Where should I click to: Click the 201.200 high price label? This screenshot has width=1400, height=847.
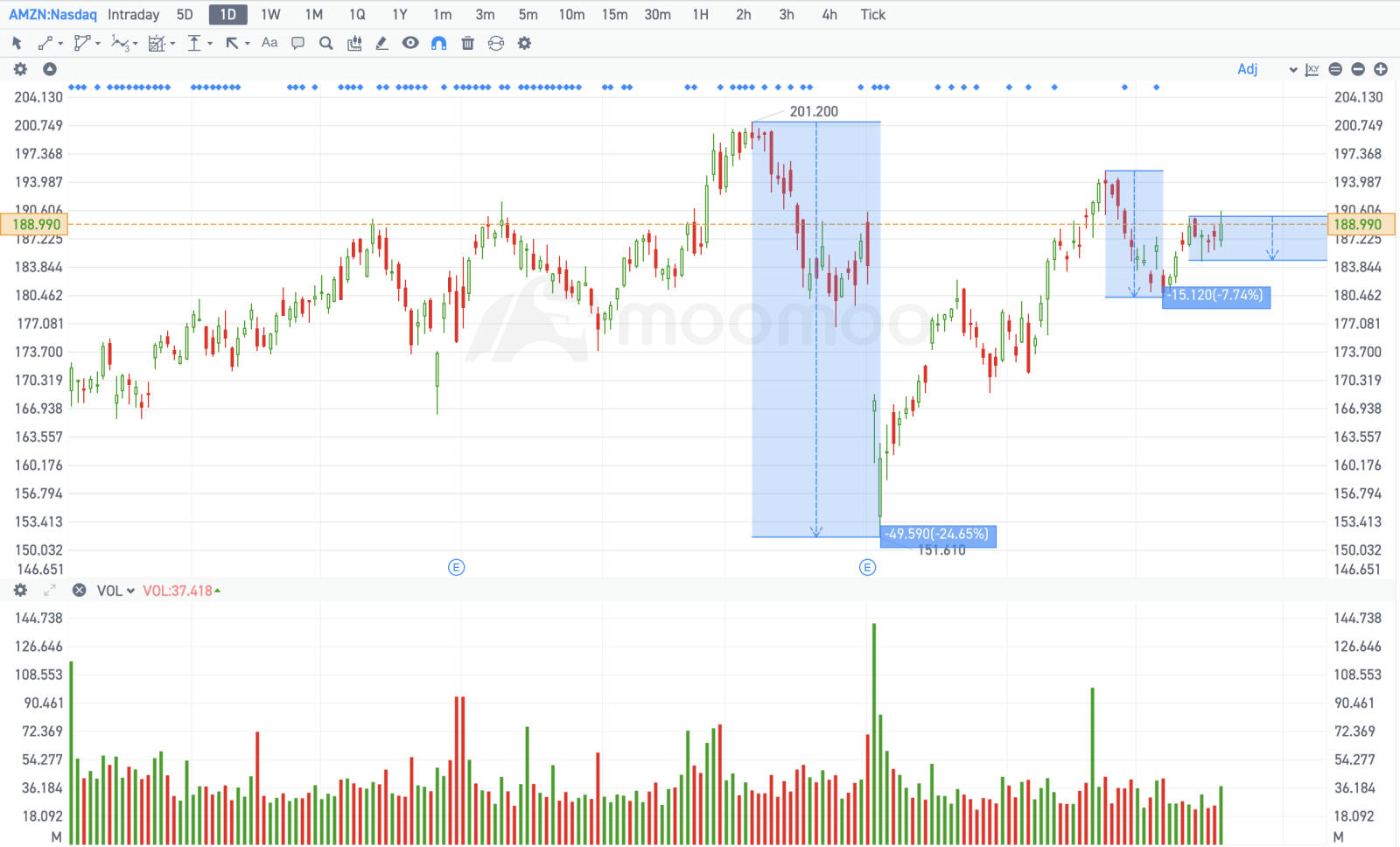point(814,111)
